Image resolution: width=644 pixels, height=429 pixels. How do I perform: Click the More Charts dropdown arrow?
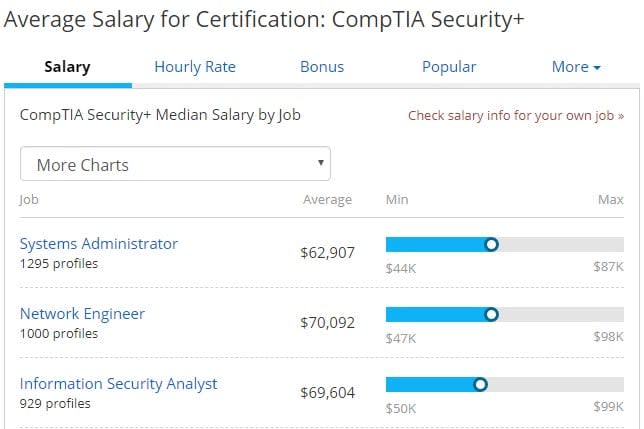[321, 163]
